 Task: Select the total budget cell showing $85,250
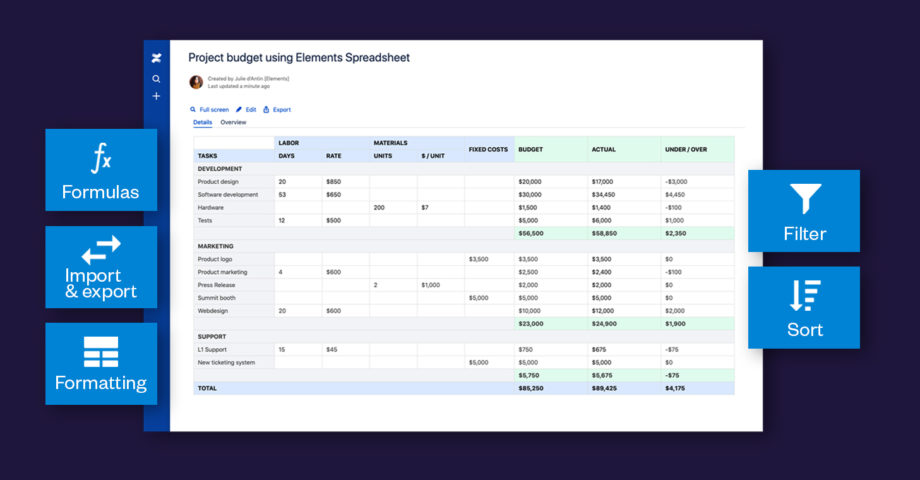[531, 388]
